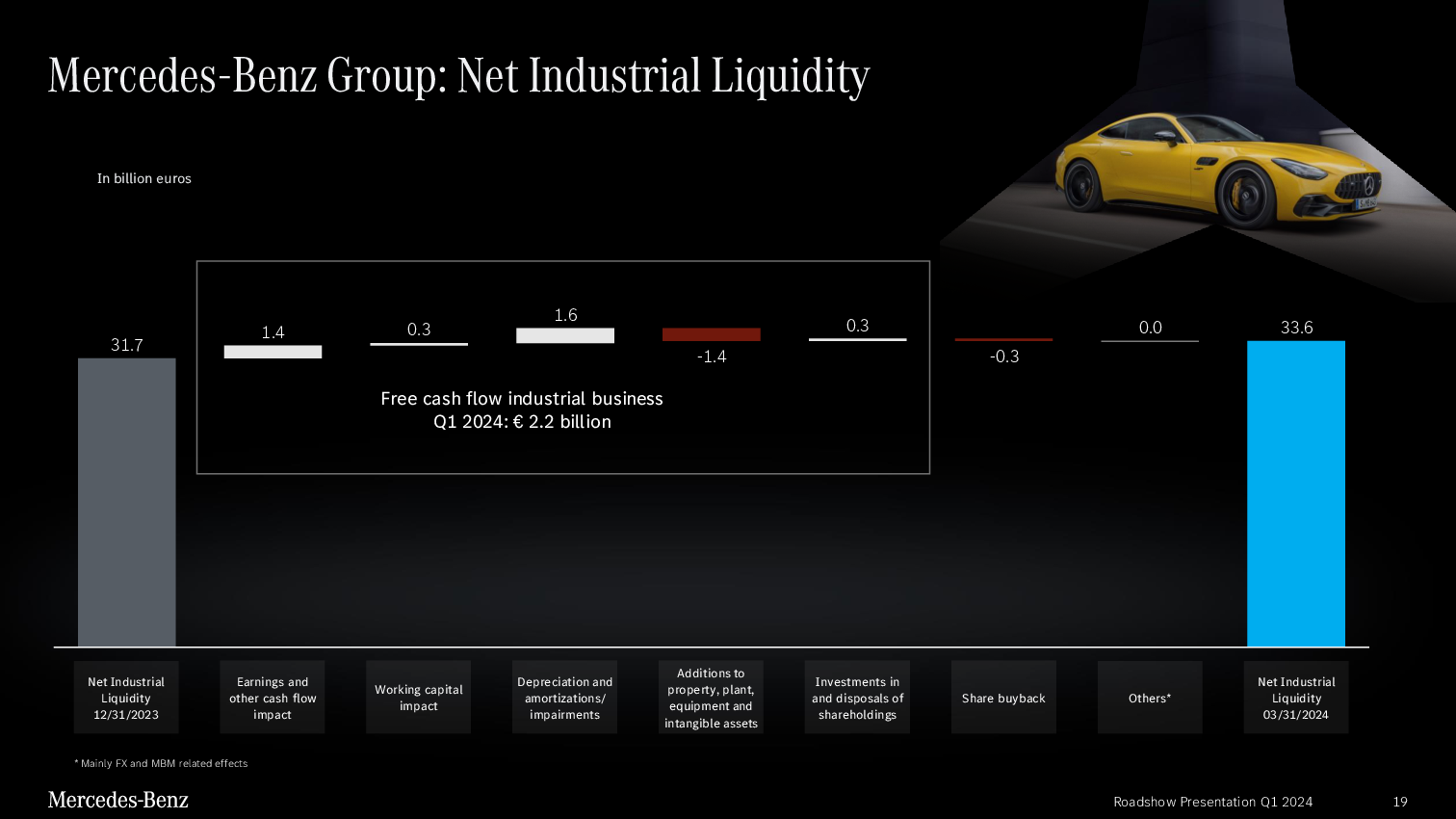Screen dimensions: 1456x819
Task: Click 'Investments in and disposals of shareholdings' label
Action: click(857, 698)
